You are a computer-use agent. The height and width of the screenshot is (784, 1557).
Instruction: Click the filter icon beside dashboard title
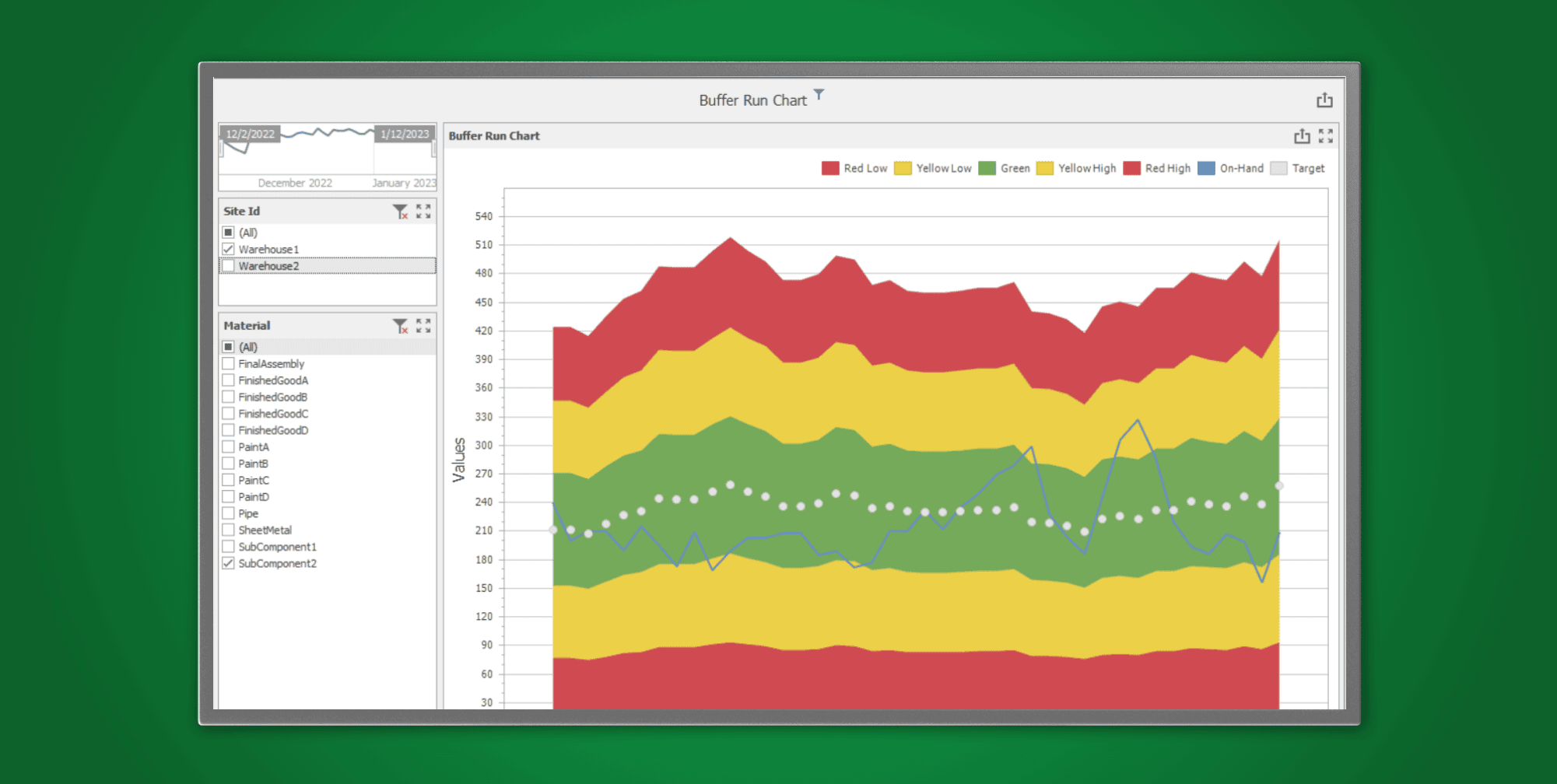pyautogui.click(x=819, y=95)
